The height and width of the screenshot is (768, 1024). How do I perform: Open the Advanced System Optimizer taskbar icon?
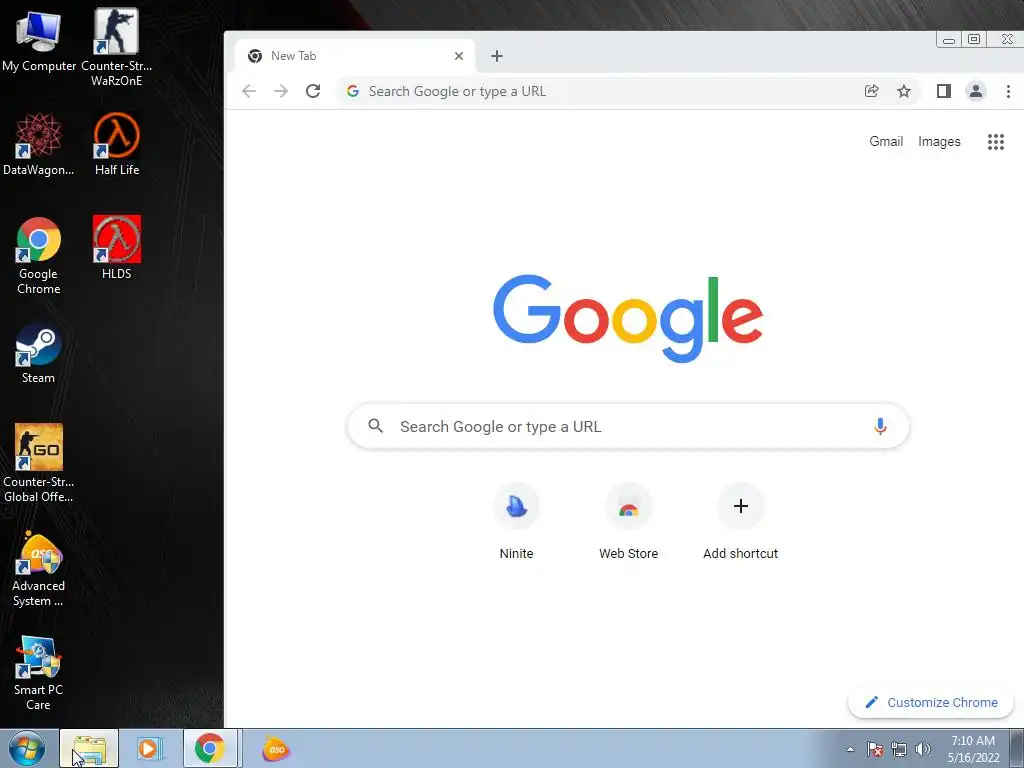click(276, 749)
